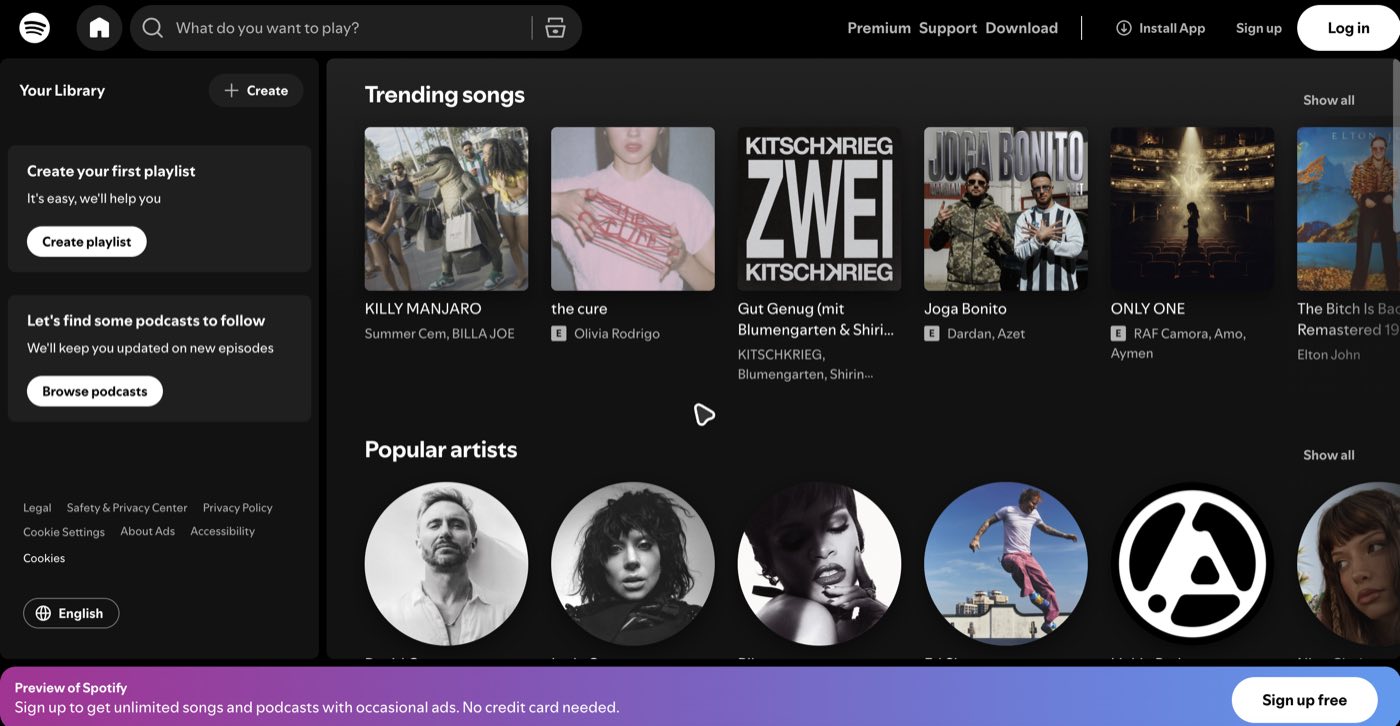The image size is (1400, 726).
Task: Open RAF Camora, Amo, Aymen artists
Action: (1180, 343)
